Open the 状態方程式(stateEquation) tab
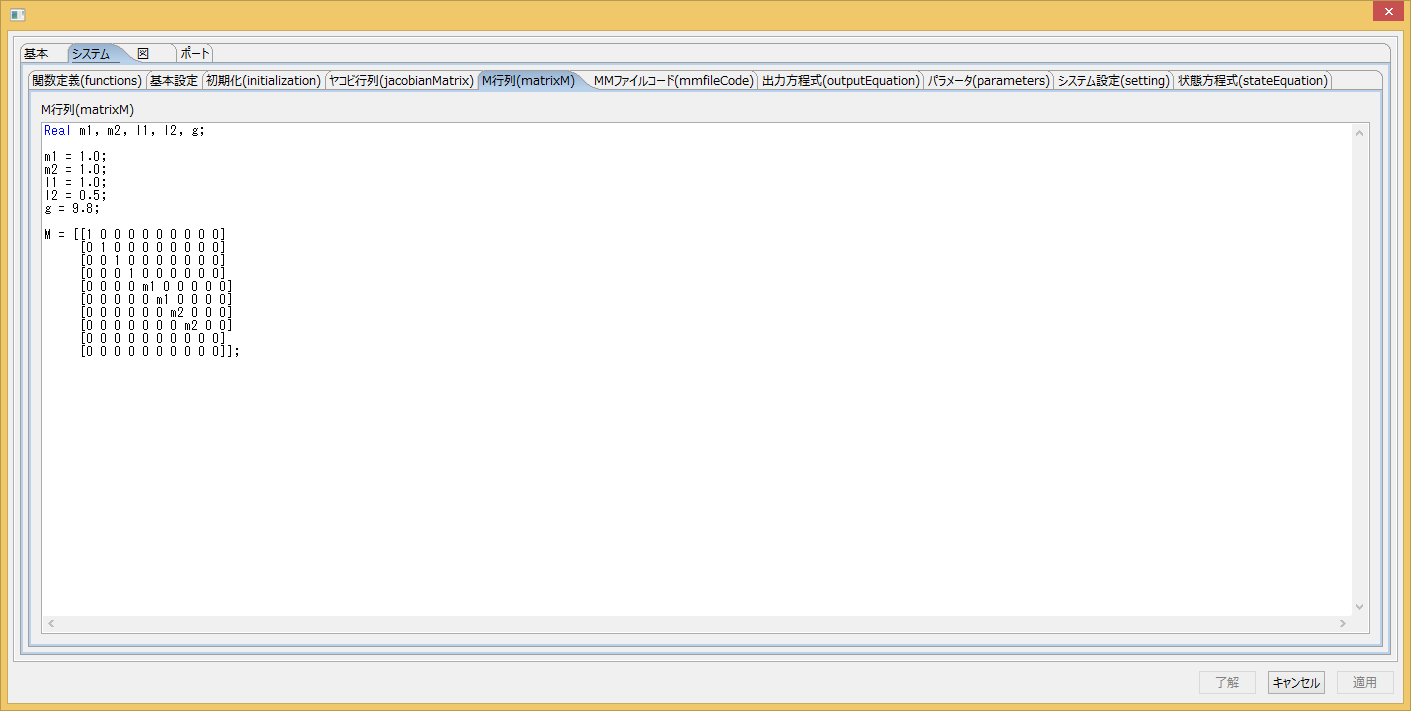The height and width of the screenshot is (711, 1411). tap(1252, 81)
